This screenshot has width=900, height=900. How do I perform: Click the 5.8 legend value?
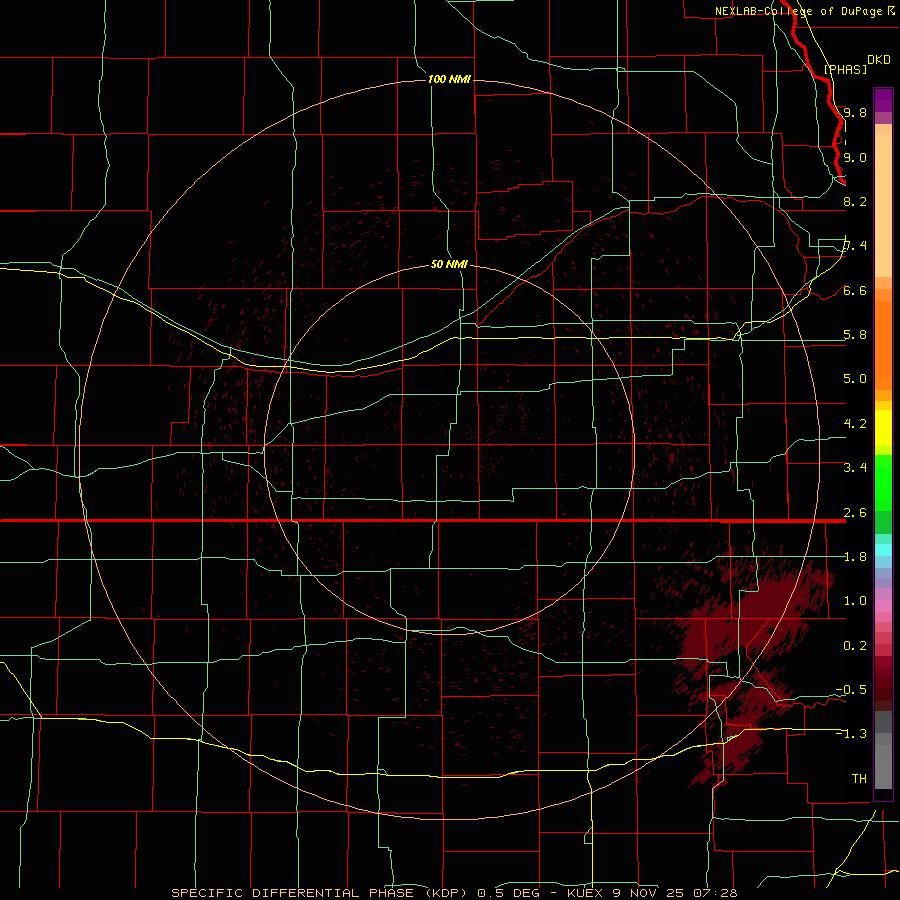[x=855, y=335]
